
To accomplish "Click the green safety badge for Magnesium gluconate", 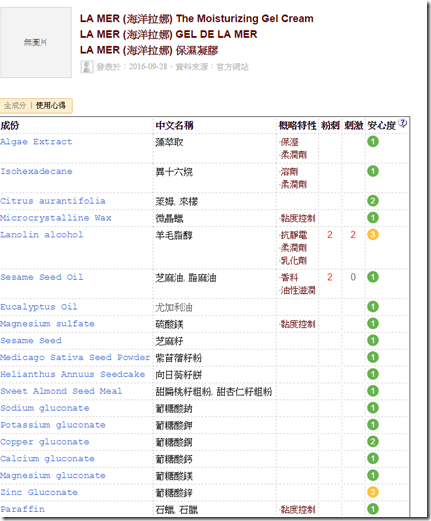I will pos(373,475).
